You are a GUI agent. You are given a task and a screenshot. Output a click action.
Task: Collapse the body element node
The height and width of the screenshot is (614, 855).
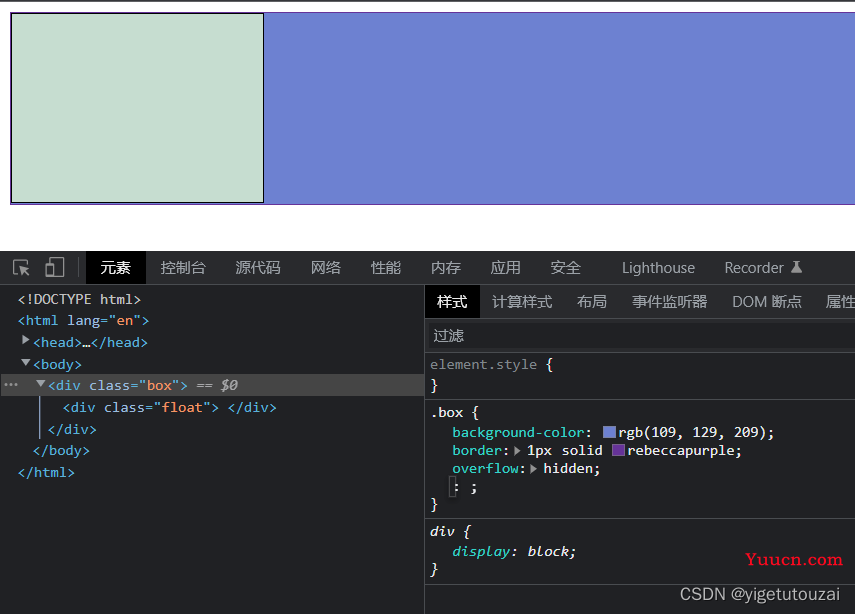coord(25,362)
